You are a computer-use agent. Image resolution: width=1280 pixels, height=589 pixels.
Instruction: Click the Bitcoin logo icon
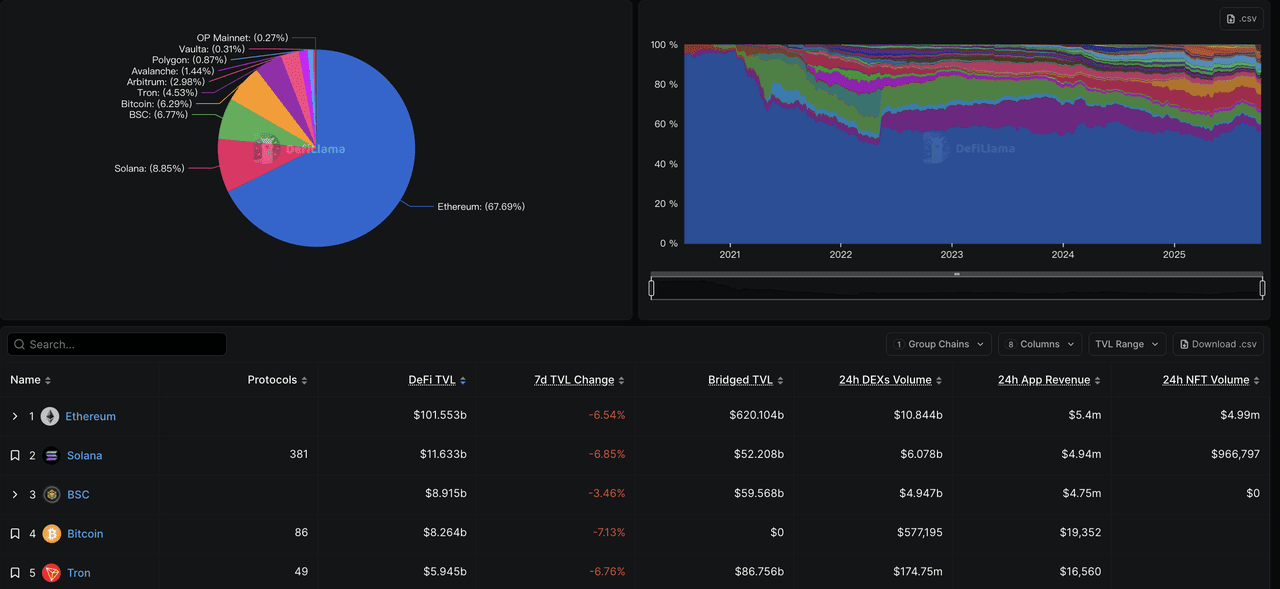click(51, 534)
